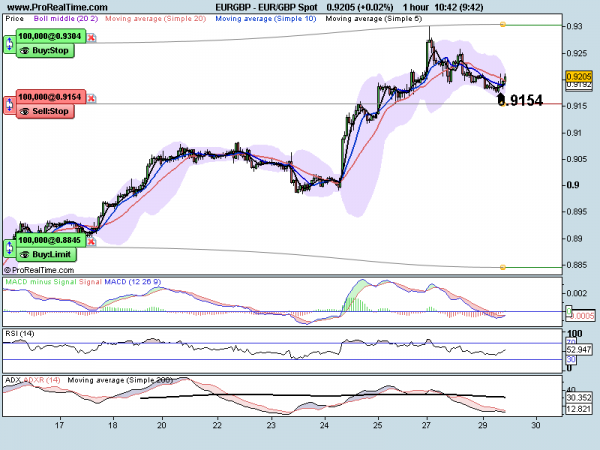This screenshot has height=450, width=600.
Task: Click the current price tag 0.9205
Action: point(579,76)
